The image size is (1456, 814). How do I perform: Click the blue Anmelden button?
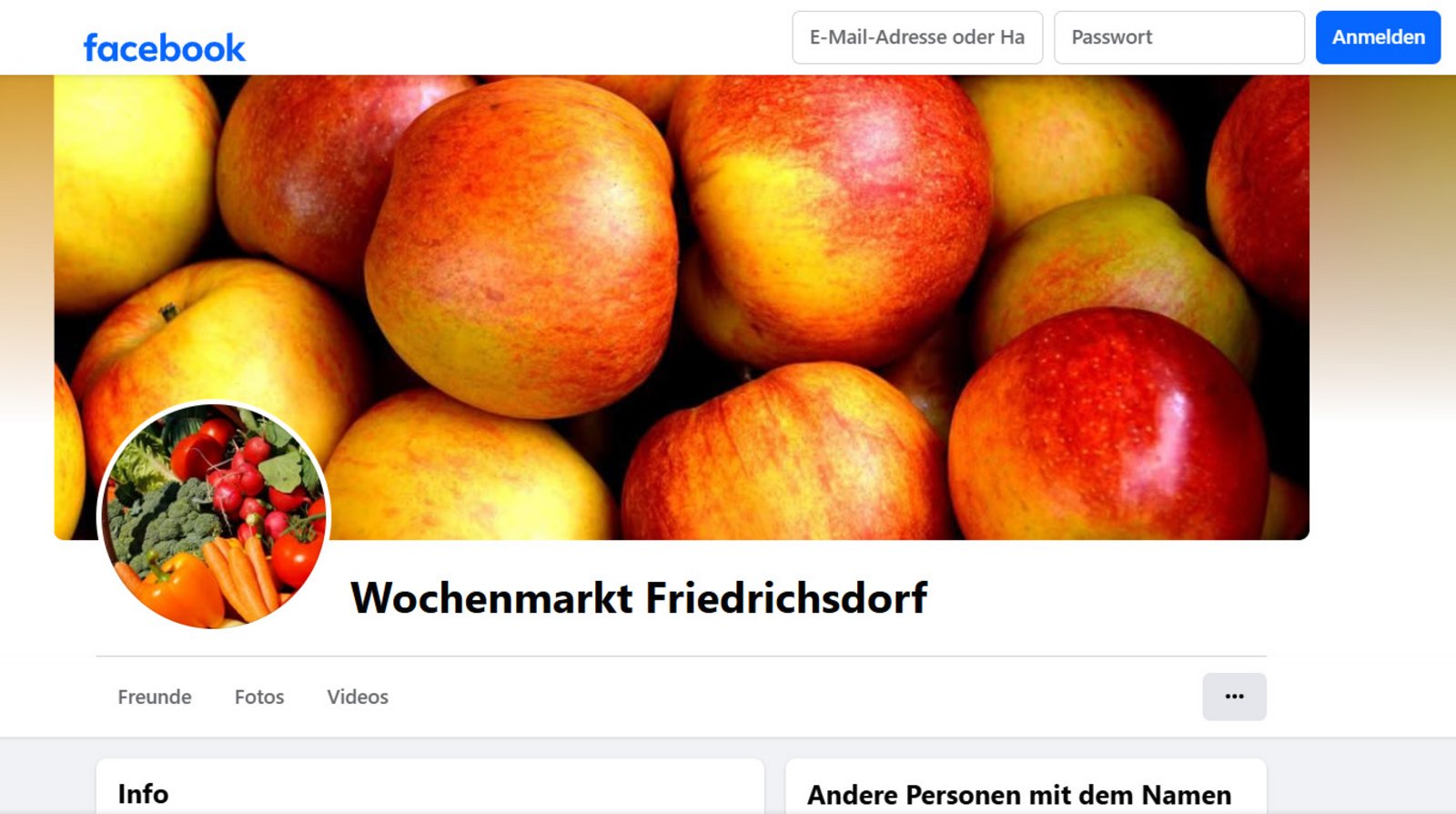(x=1378, y=37)
